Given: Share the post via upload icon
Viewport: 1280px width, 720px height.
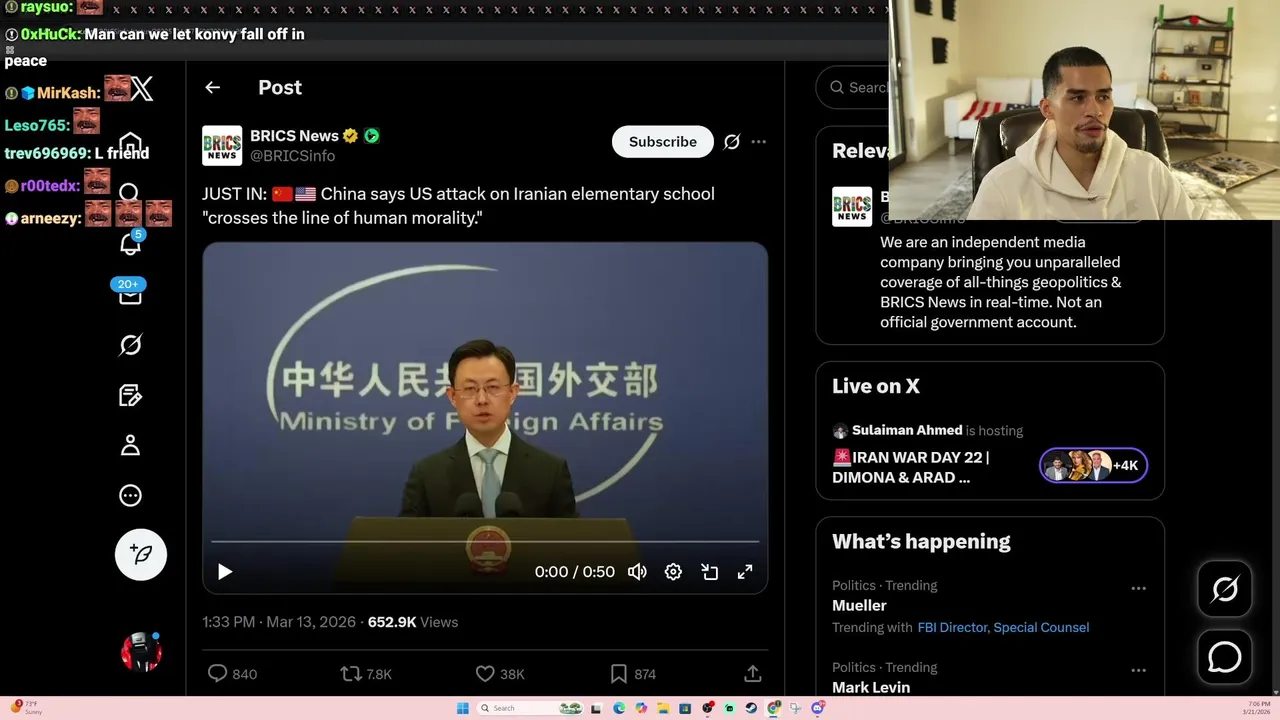Looking at the screenshot, I should 753,674.
